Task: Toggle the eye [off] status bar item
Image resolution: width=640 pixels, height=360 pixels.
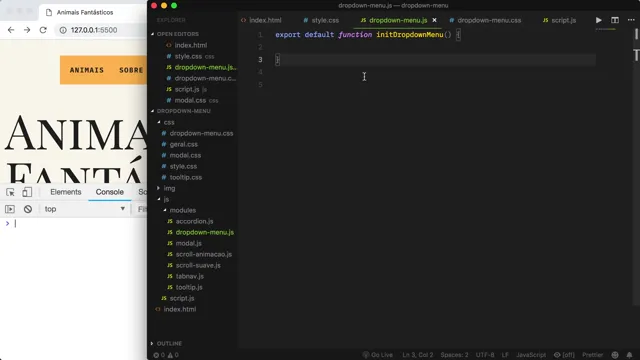Action: pyautogui.click(x=564, y=355)
